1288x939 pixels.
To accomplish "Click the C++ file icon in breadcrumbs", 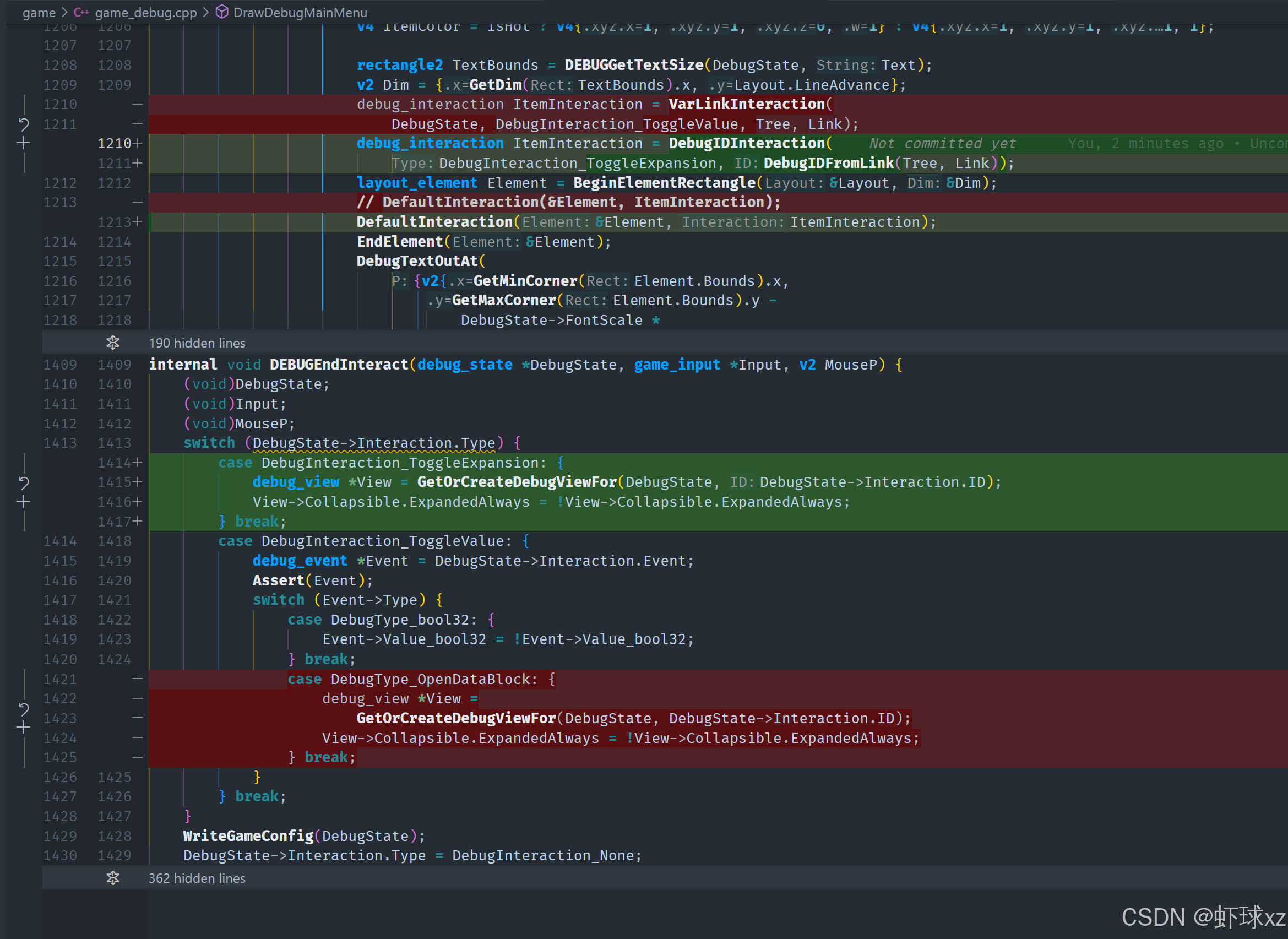I will tap(81, 13).
